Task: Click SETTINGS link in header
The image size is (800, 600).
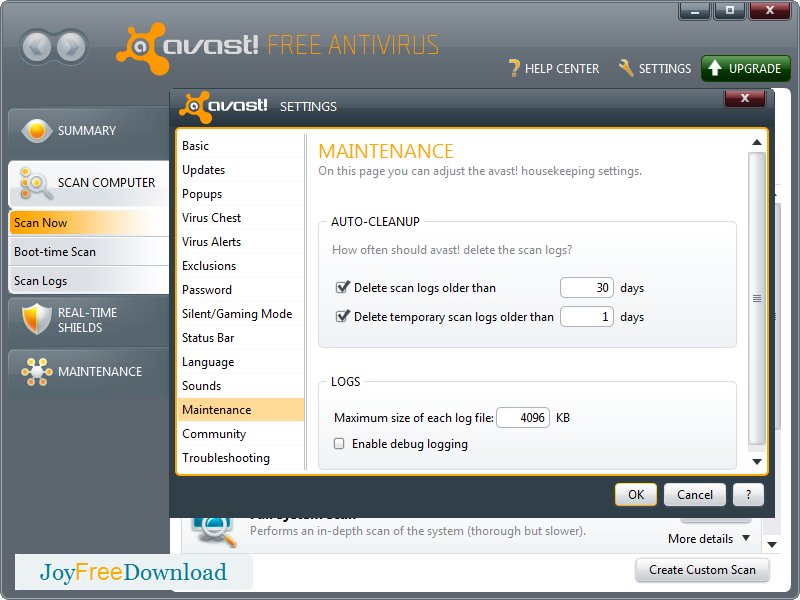Action: click(665, 69)
